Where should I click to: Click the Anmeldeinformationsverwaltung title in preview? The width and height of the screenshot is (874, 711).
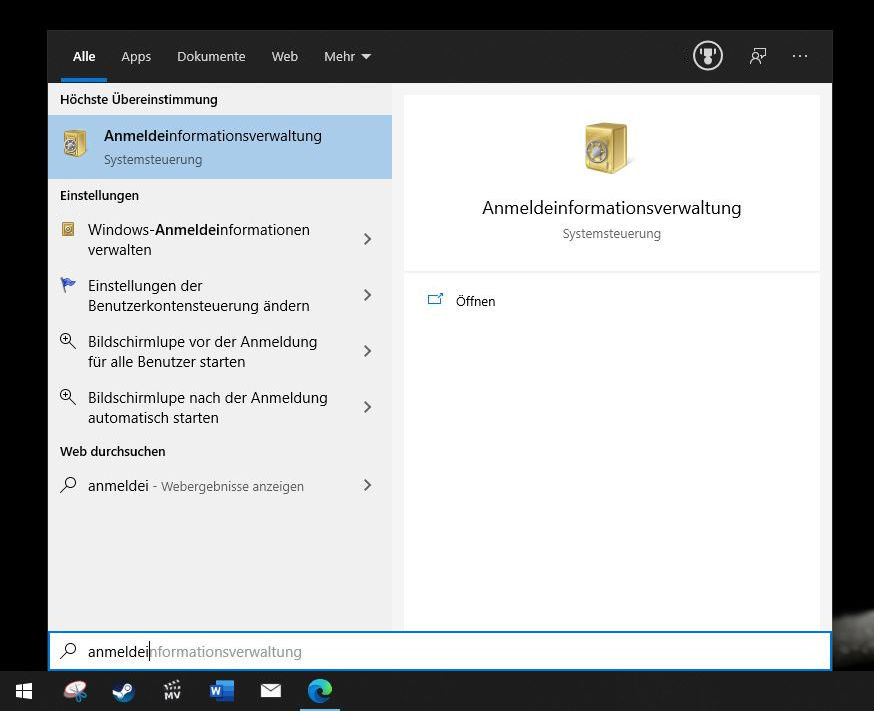click(611, 208)
